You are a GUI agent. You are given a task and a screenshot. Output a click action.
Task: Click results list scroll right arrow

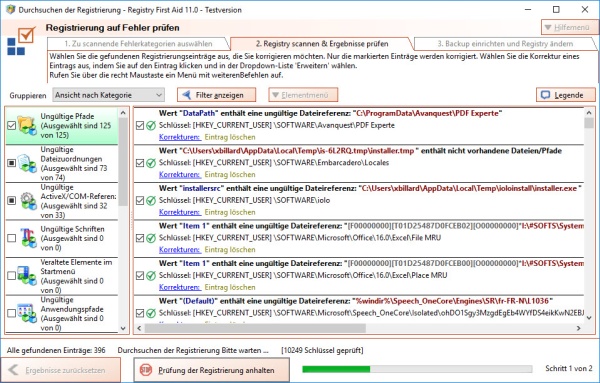click(579, 328)
